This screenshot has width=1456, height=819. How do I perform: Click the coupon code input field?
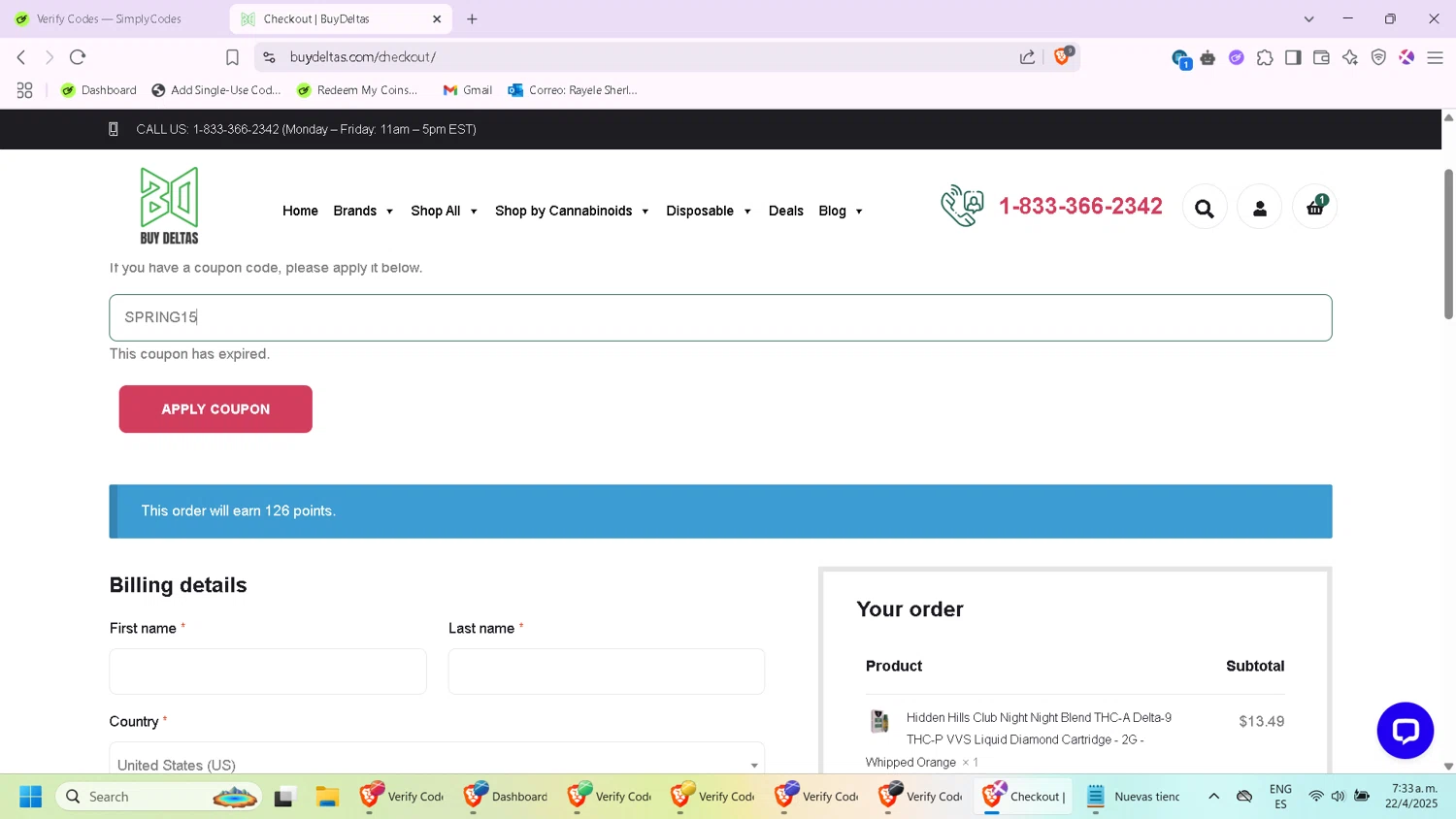pos(720,317)
